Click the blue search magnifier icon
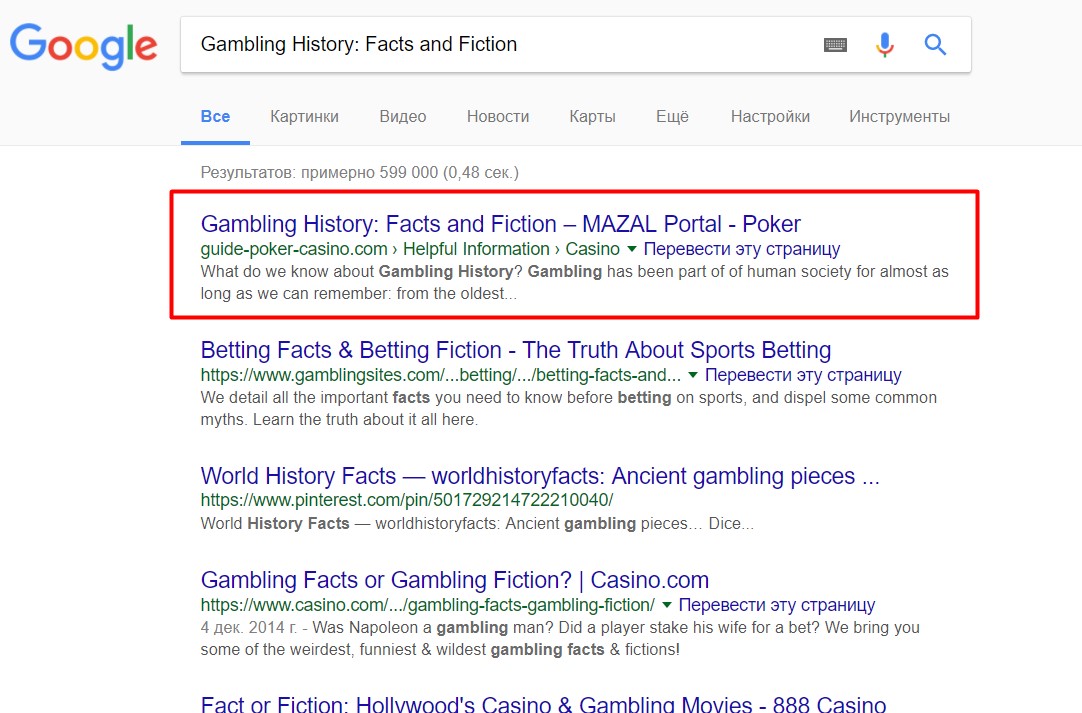Viewport: 1082px width, 713px height. (935, 45)
